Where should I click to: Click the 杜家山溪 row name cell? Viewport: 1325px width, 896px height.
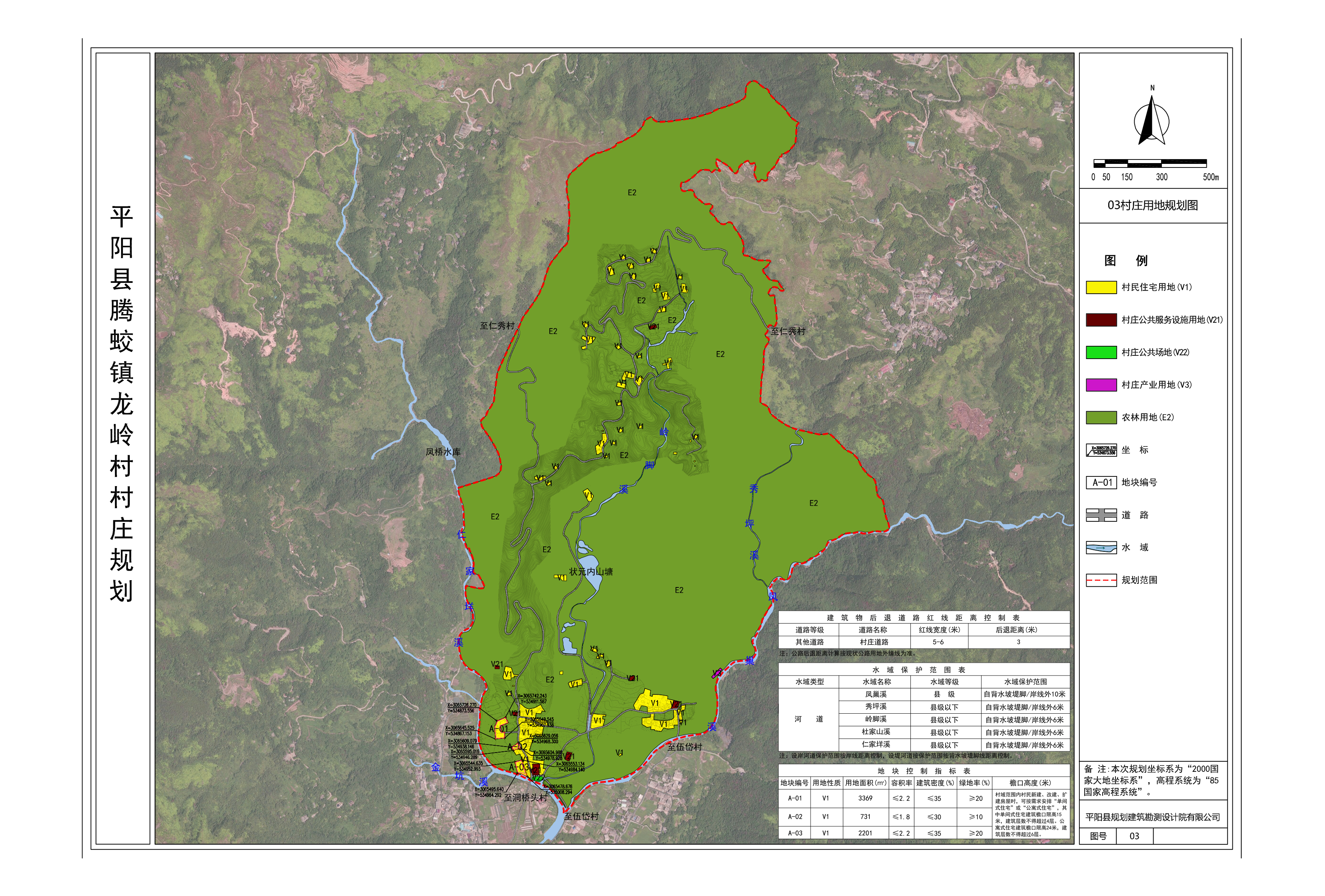click(876, 732)
